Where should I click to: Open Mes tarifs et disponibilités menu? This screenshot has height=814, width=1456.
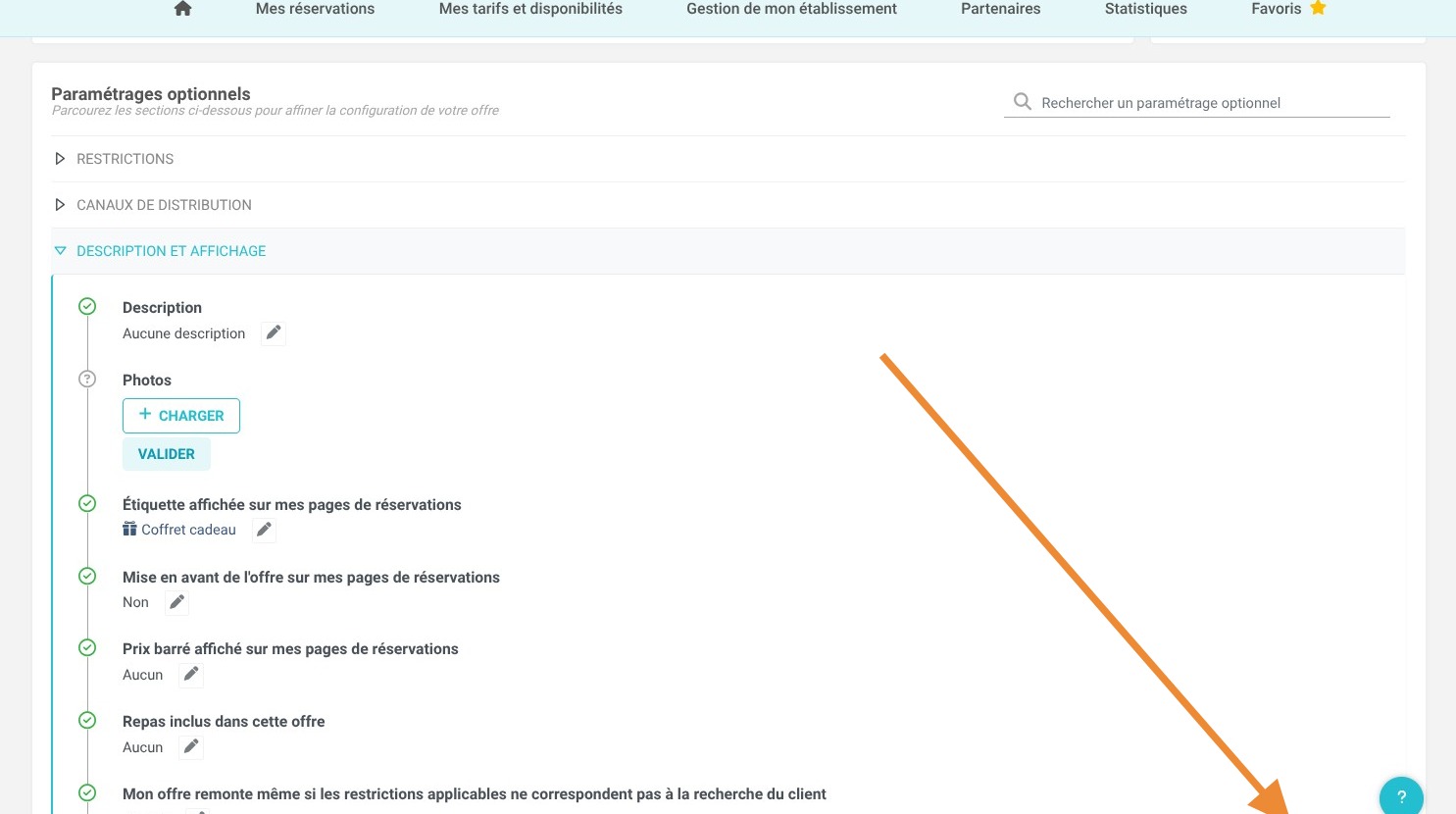(x=530, y=9)
